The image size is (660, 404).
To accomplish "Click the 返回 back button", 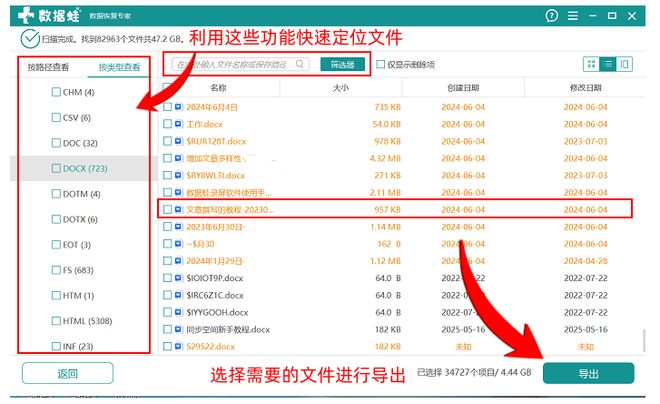I will tap(68, 373).
